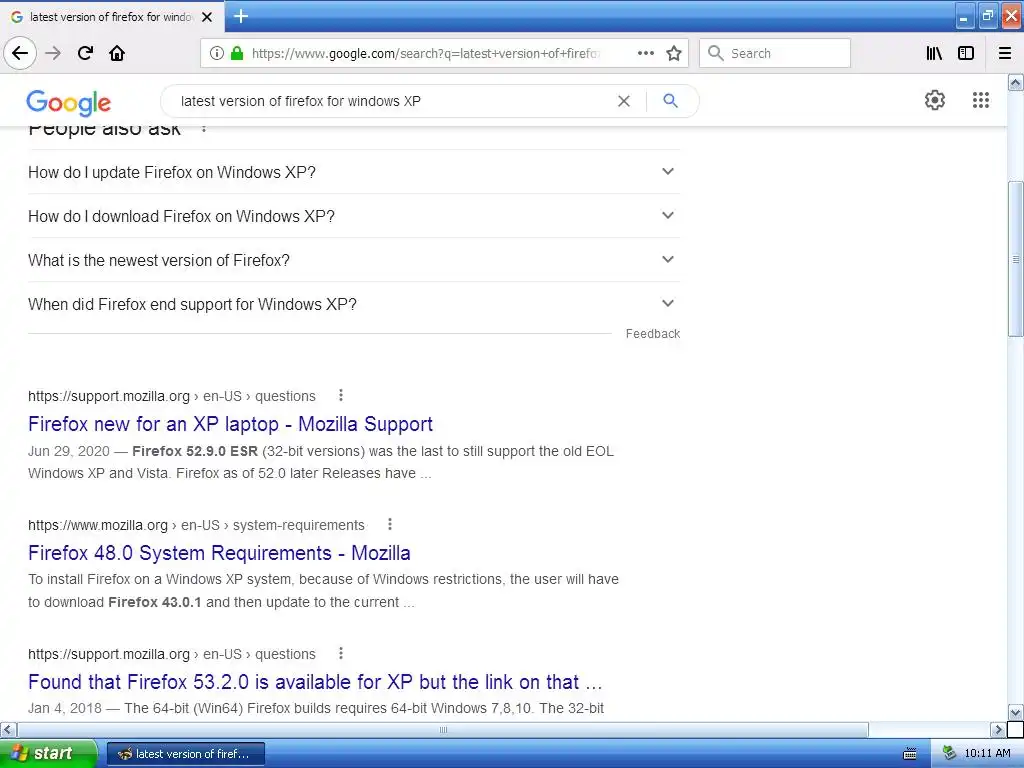Image resolution: width=1024 pixels, height=768 pixels.
Task: Select the Firefox taskbar window button
Action: point(185,754)
